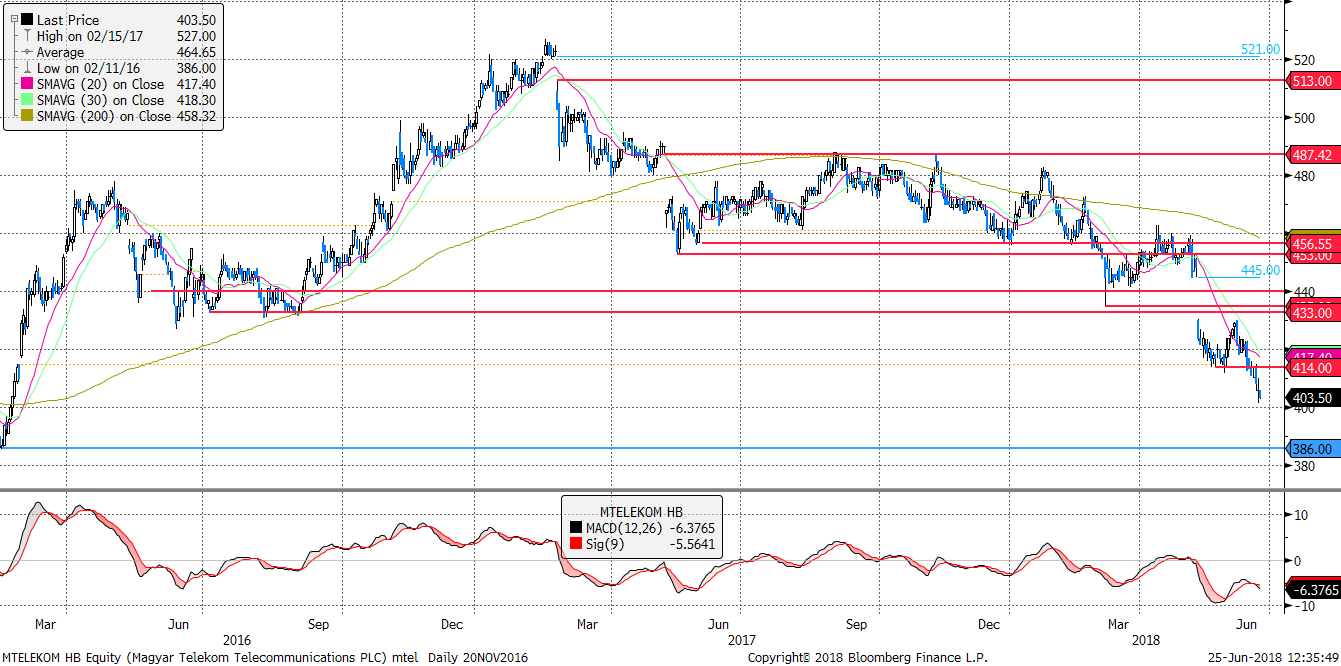The image size is (1341, 666).
Task: Select "SMAVG (200) on Close" legend entry
Action: point(104,116)
